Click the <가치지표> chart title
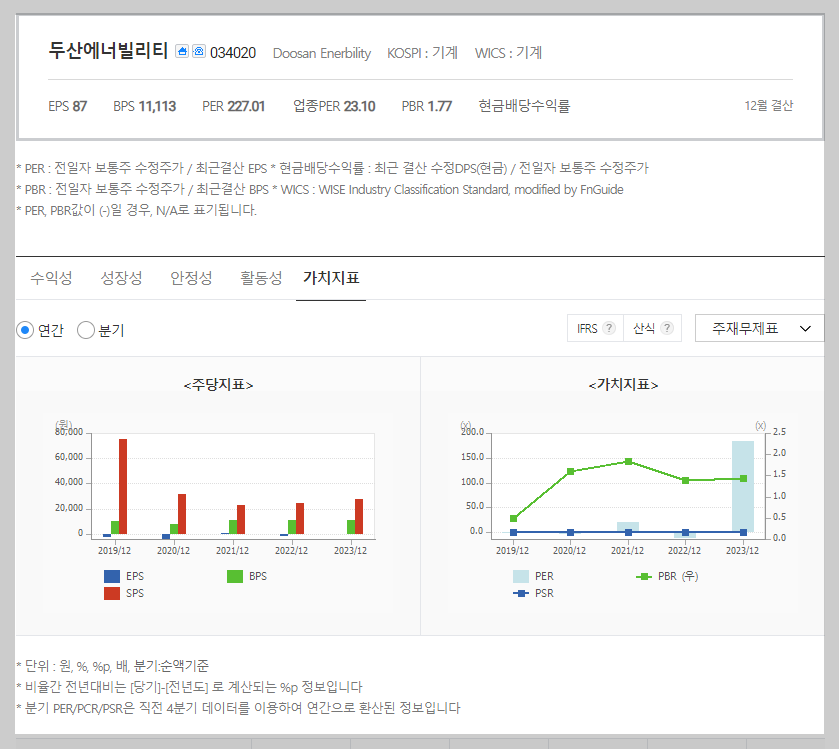The height and width of the screenshot is (749, 839). [623, 385]
